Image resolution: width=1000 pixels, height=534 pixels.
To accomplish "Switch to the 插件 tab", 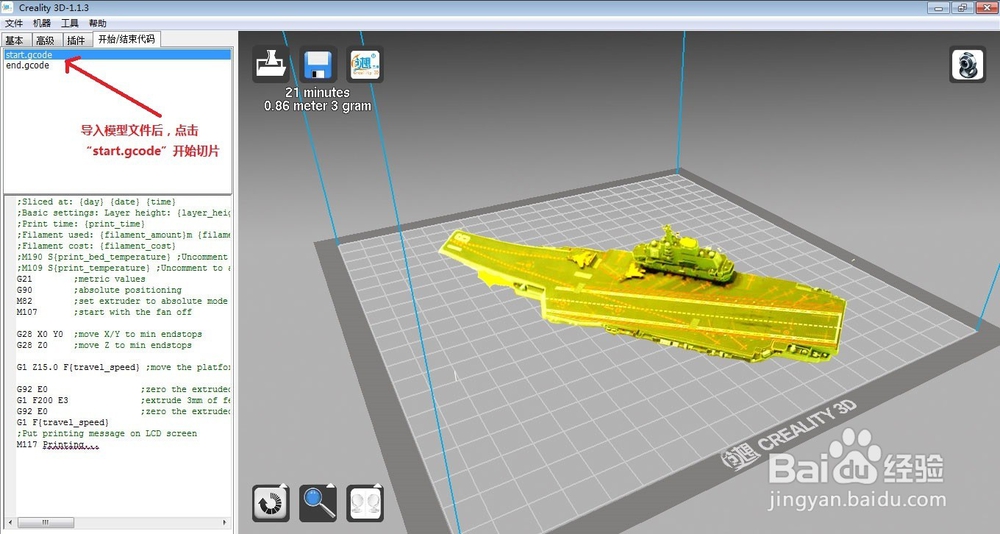I will (x=76, y=40).
